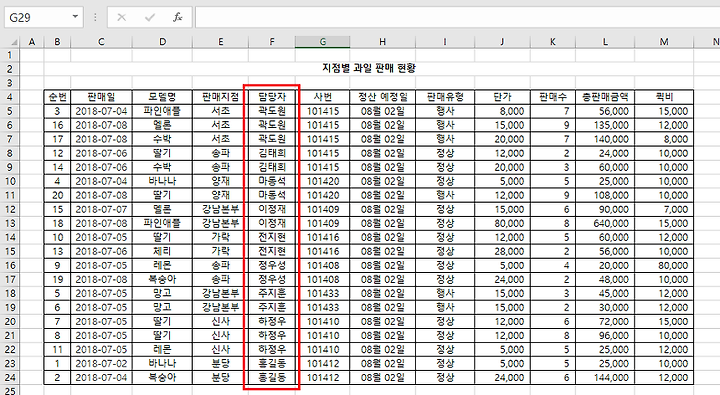
Task: Select column J header
Action: point(502,42)
